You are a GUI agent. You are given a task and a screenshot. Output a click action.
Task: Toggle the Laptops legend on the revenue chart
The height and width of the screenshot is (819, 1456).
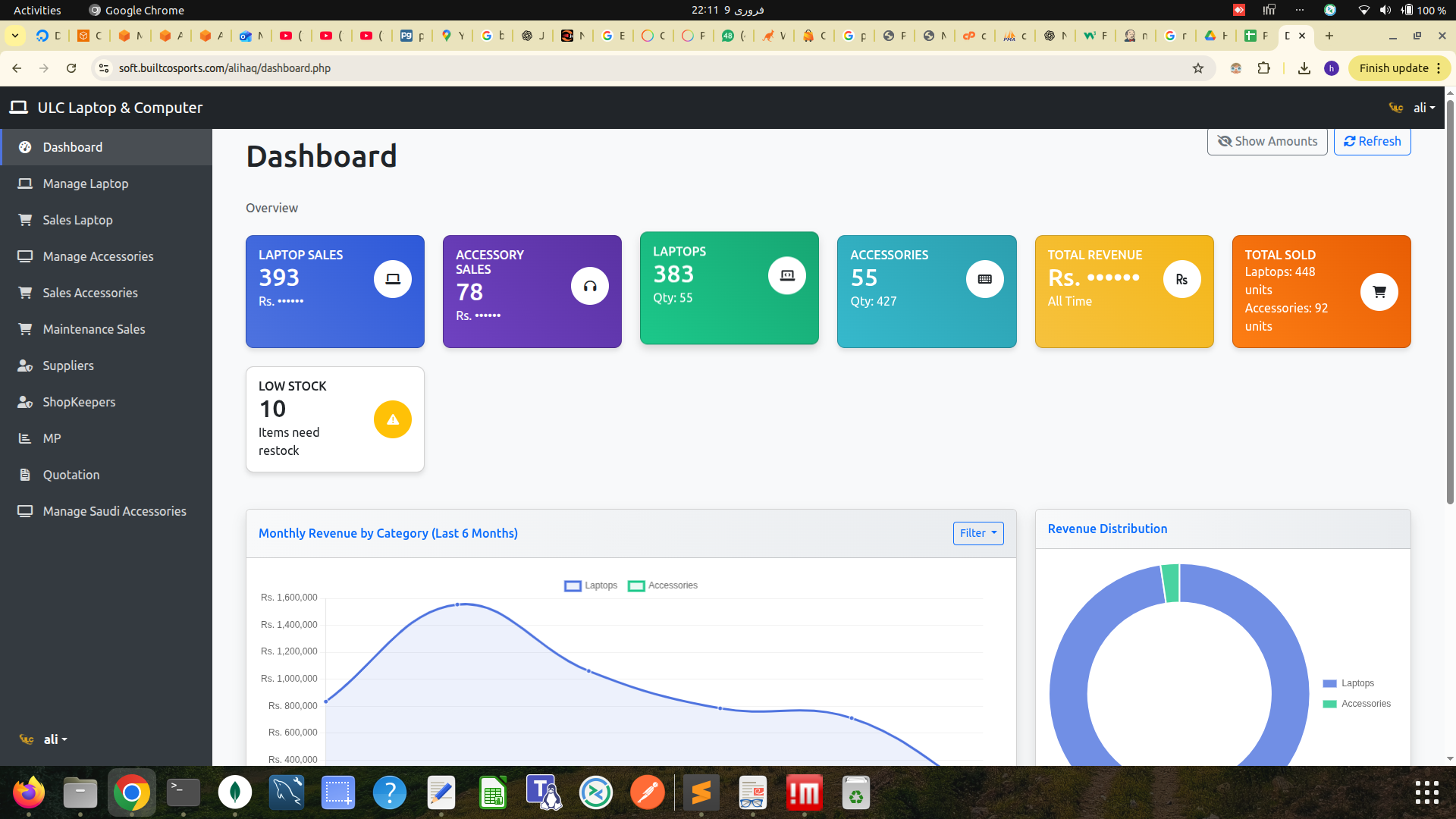click(x=591, y=585)
